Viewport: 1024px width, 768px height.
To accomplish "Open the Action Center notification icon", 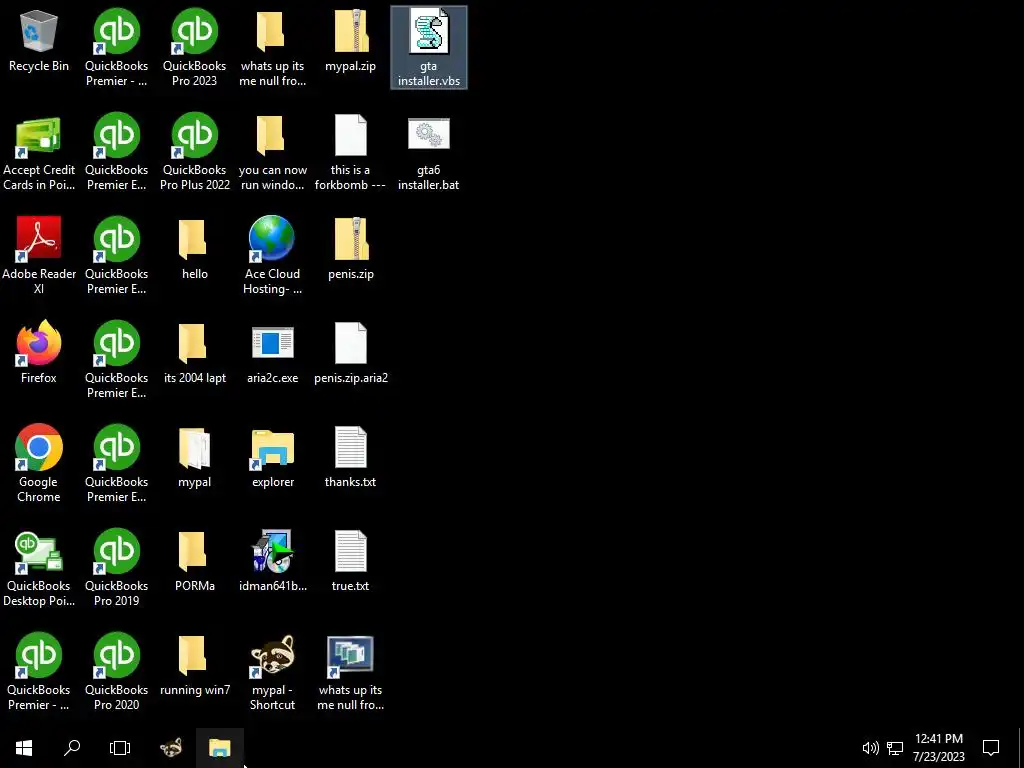I will point(991,748).
